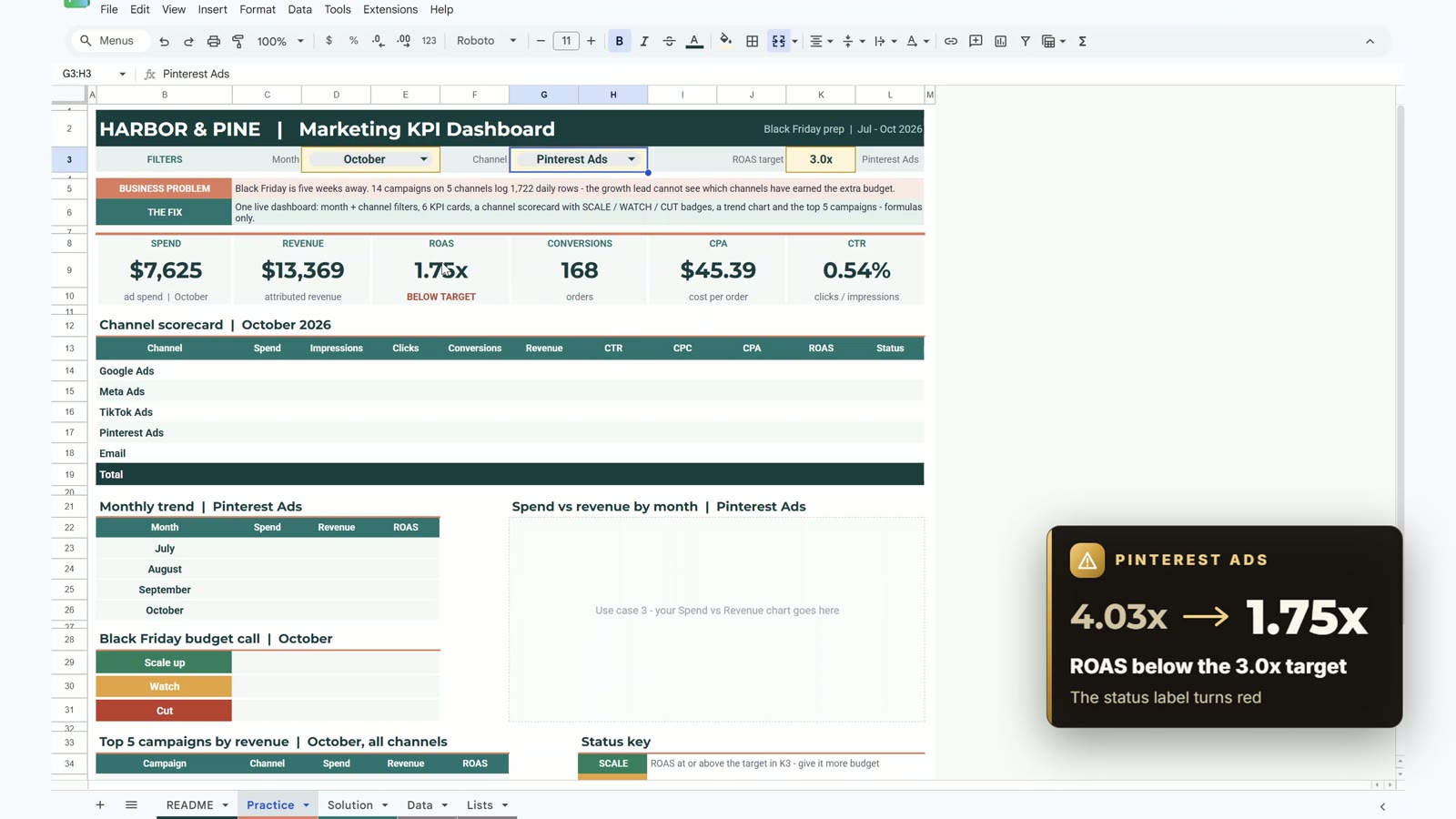Click the add sheet plus button
The image size is (1456, 819).
coord(100,804)
